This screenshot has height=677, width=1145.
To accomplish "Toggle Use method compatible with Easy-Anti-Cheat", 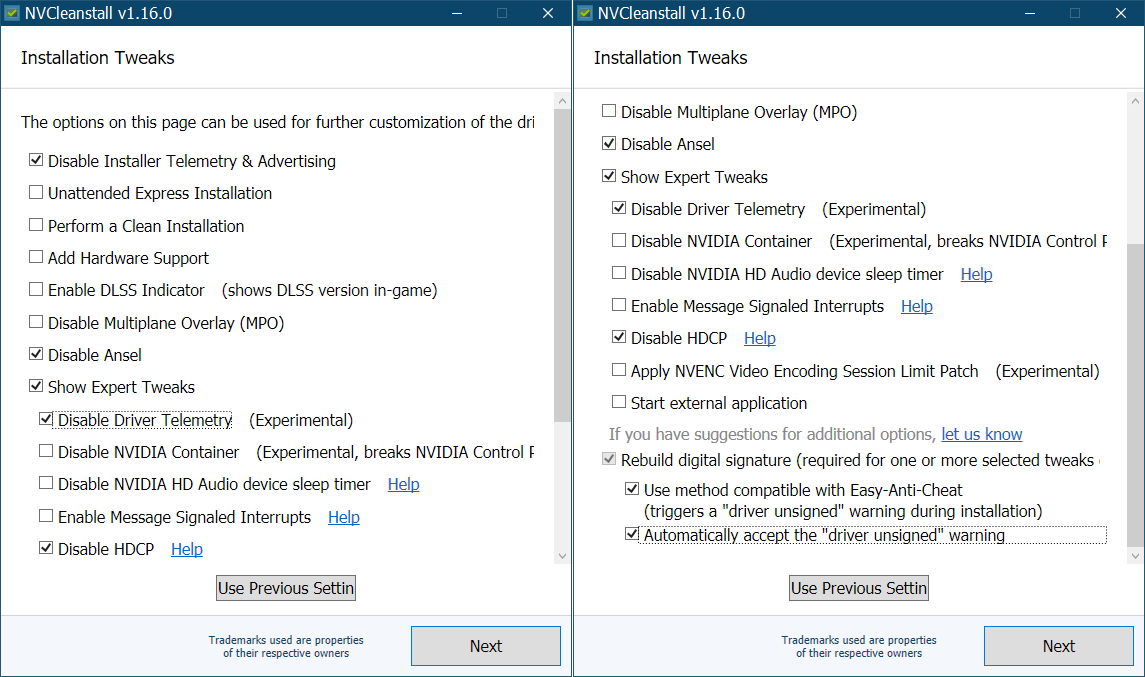I will point(632,489).
